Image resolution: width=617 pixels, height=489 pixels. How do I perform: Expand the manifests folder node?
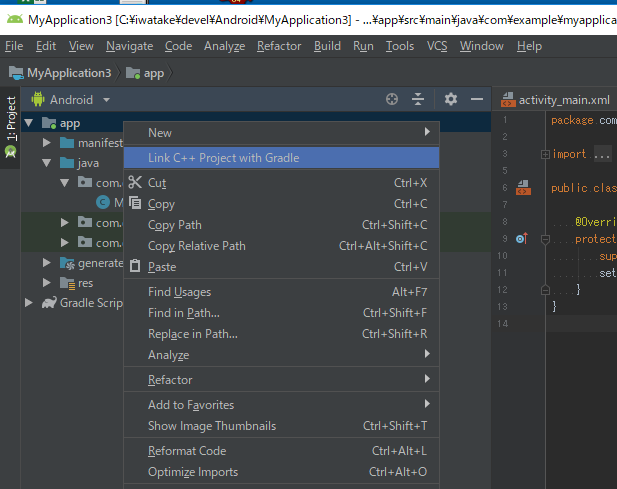46,143
